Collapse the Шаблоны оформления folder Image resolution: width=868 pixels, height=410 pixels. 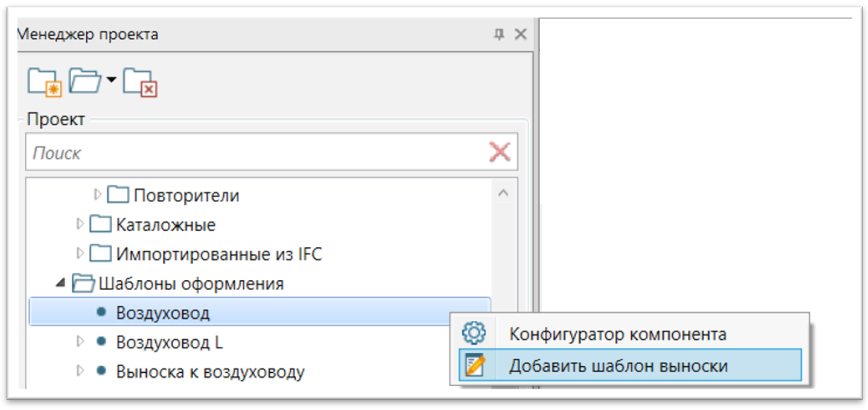click(x=60, y=284)
